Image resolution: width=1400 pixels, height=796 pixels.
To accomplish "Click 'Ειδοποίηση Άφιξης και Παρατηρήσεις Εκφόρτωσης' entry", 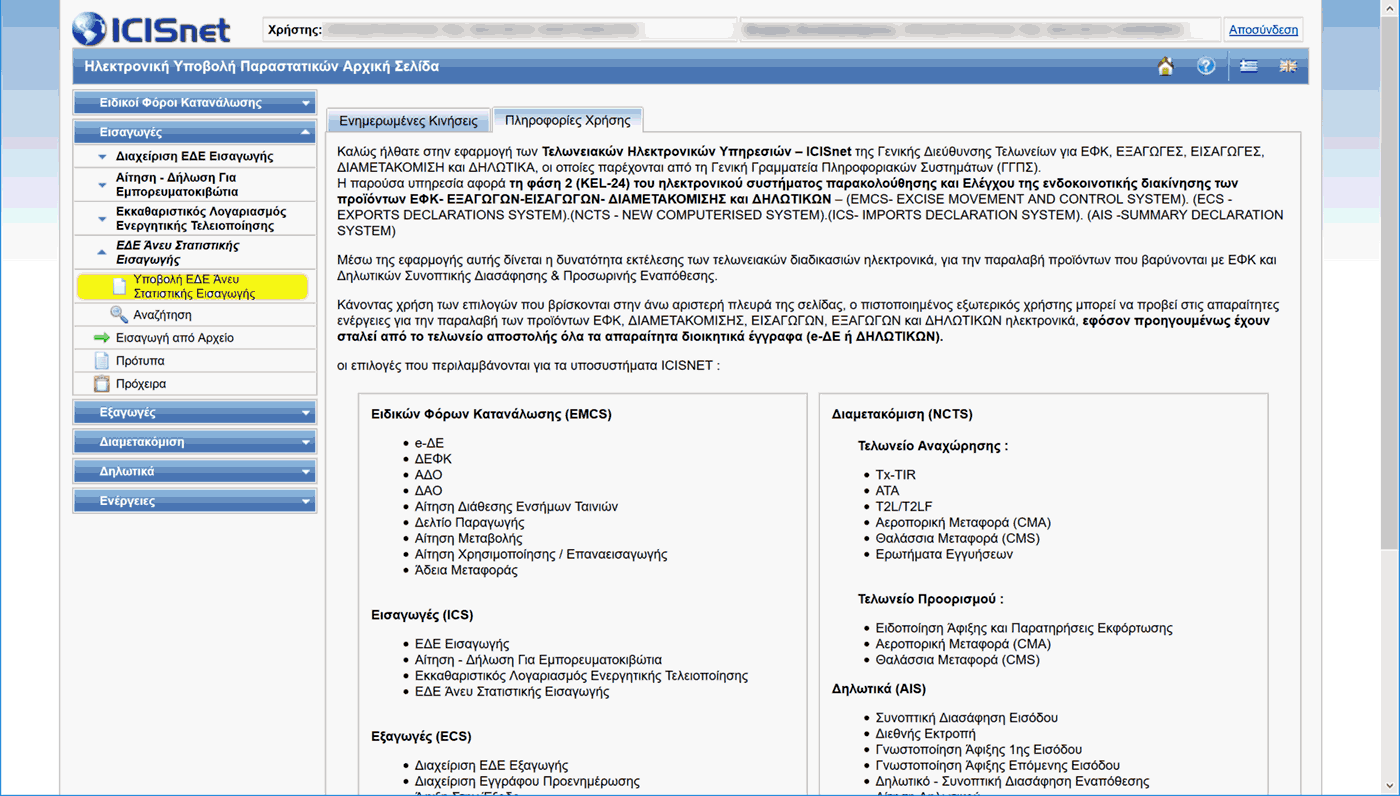I will (1024, 628).
